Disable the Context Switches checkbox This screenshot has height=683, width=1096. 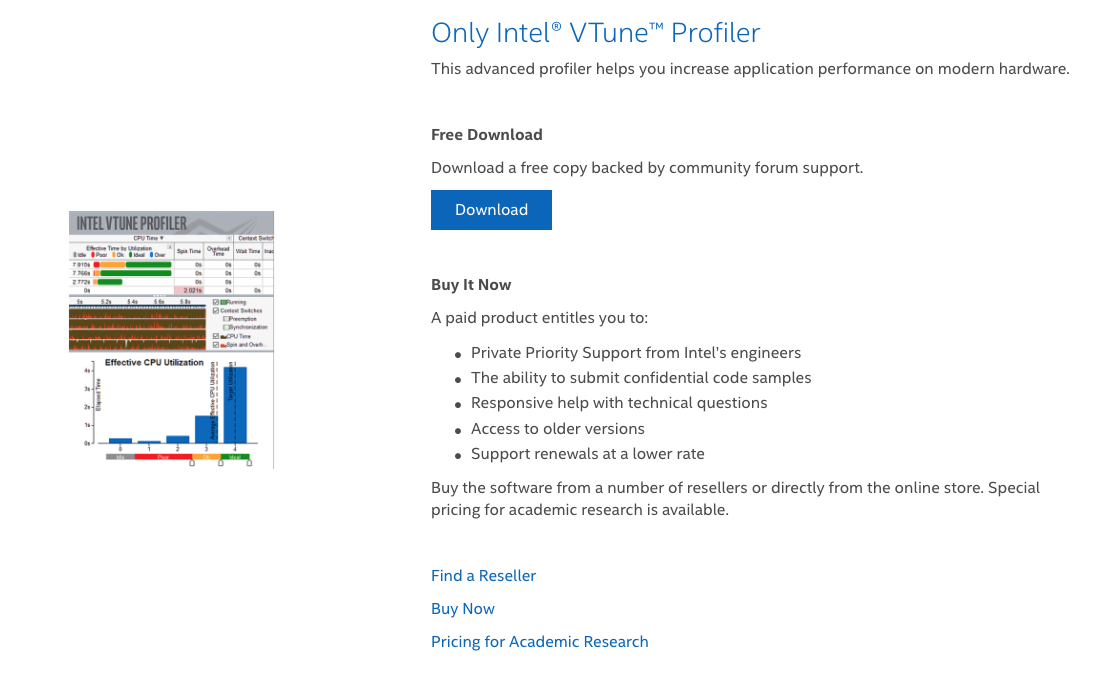click(216, 311)
